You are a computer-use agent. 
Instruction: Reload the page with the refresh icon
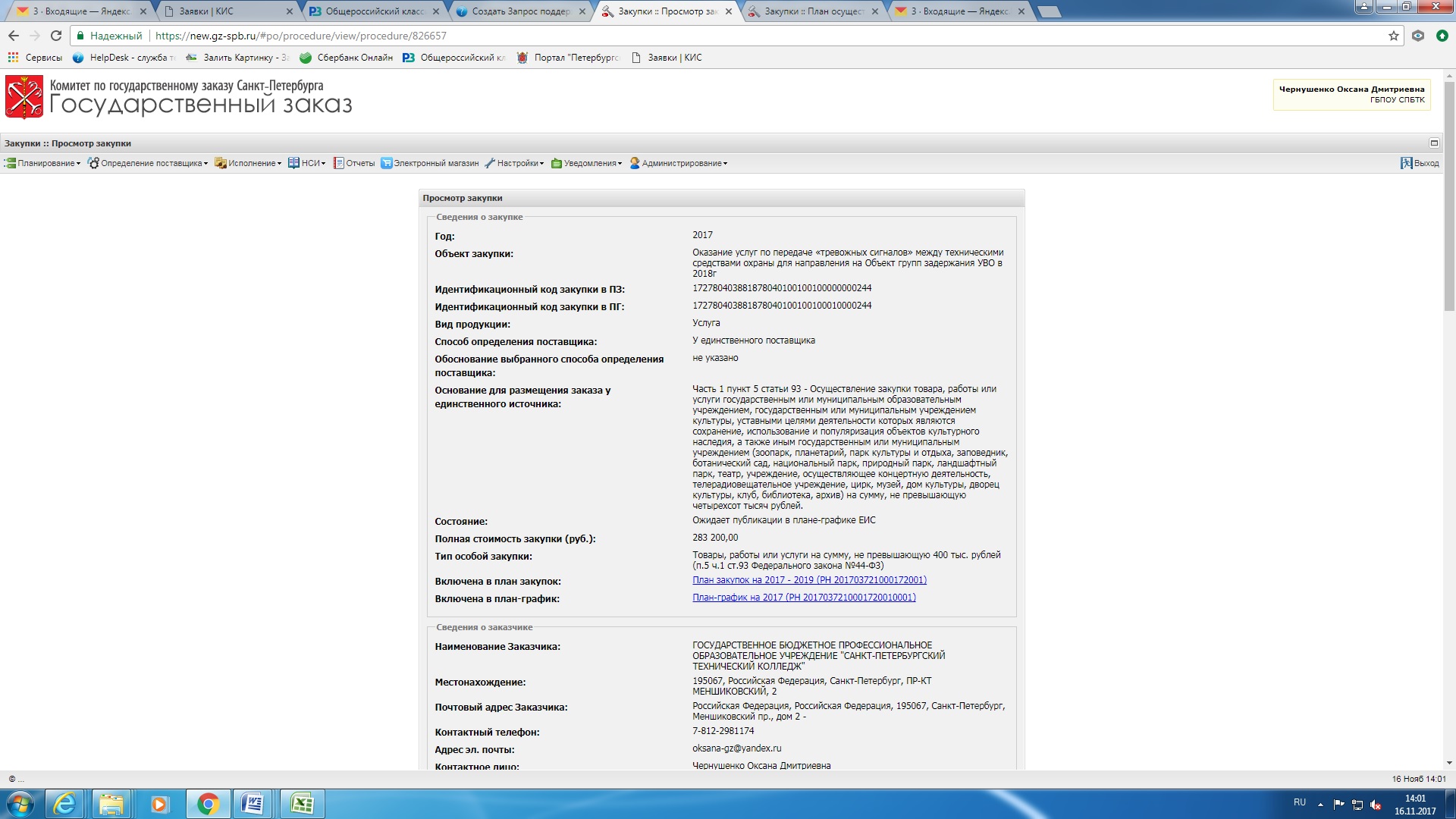point(56,36)
